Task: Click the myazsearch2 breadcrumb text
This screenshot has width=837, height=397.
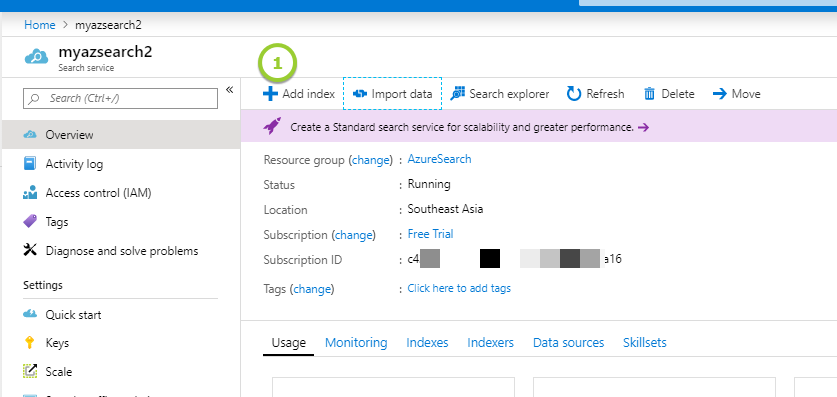Action: pyautogui.click(x=108, y=25)
